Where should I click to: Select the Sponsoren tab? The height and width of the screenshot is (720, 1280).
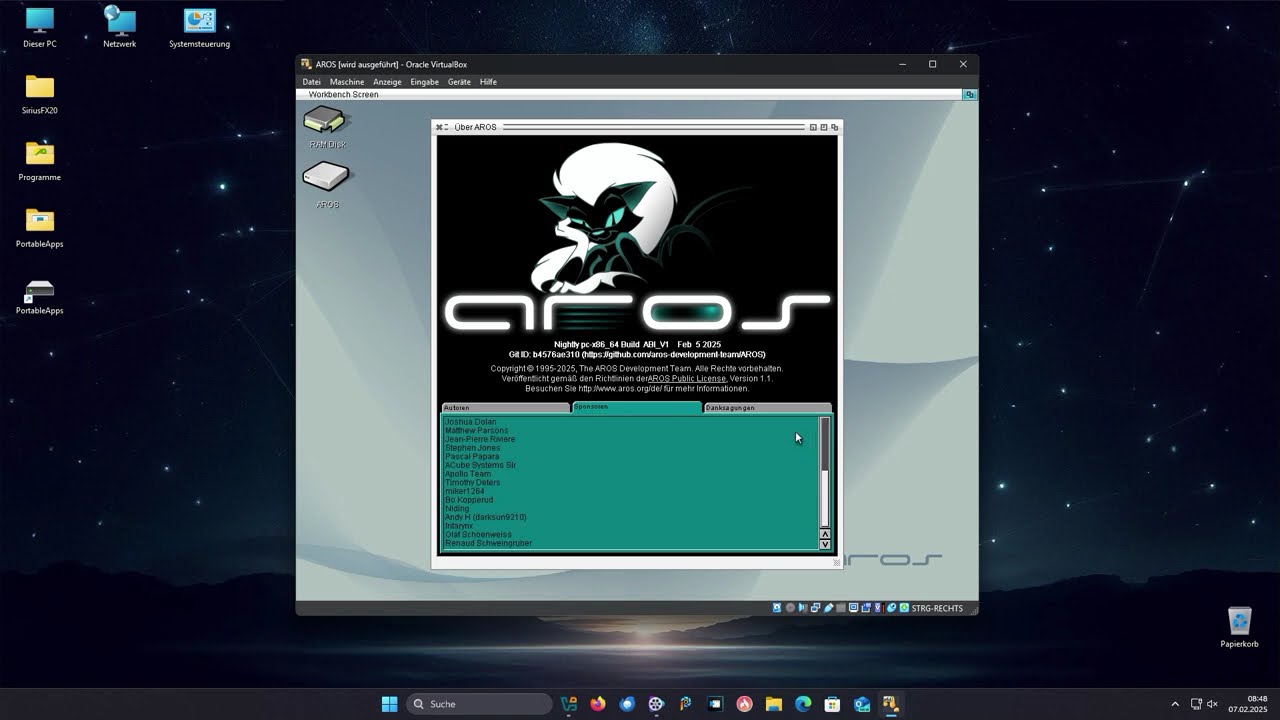click(637, 407)
